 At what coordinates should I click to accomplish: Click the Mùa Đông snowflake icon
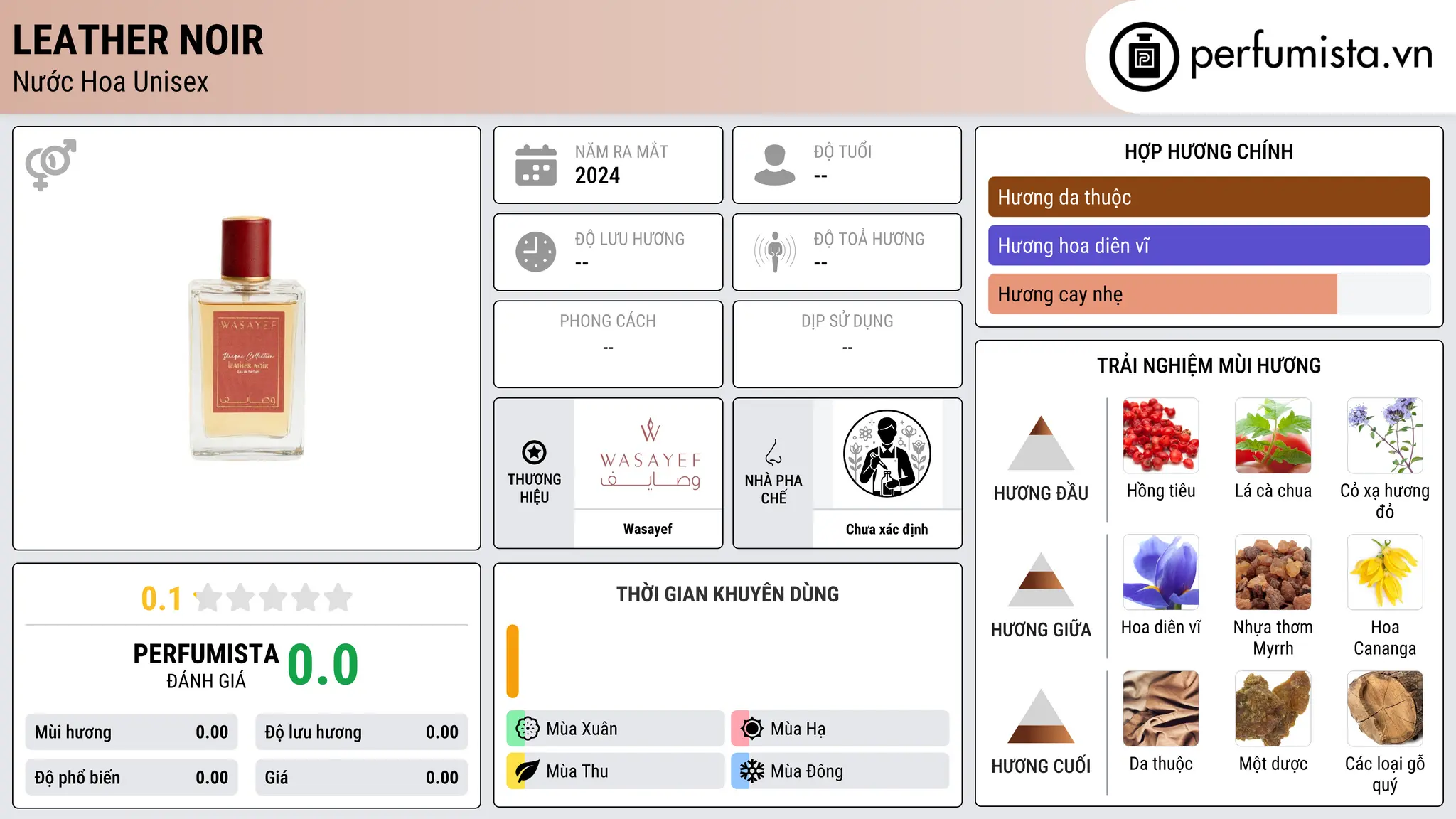point(751,771)
